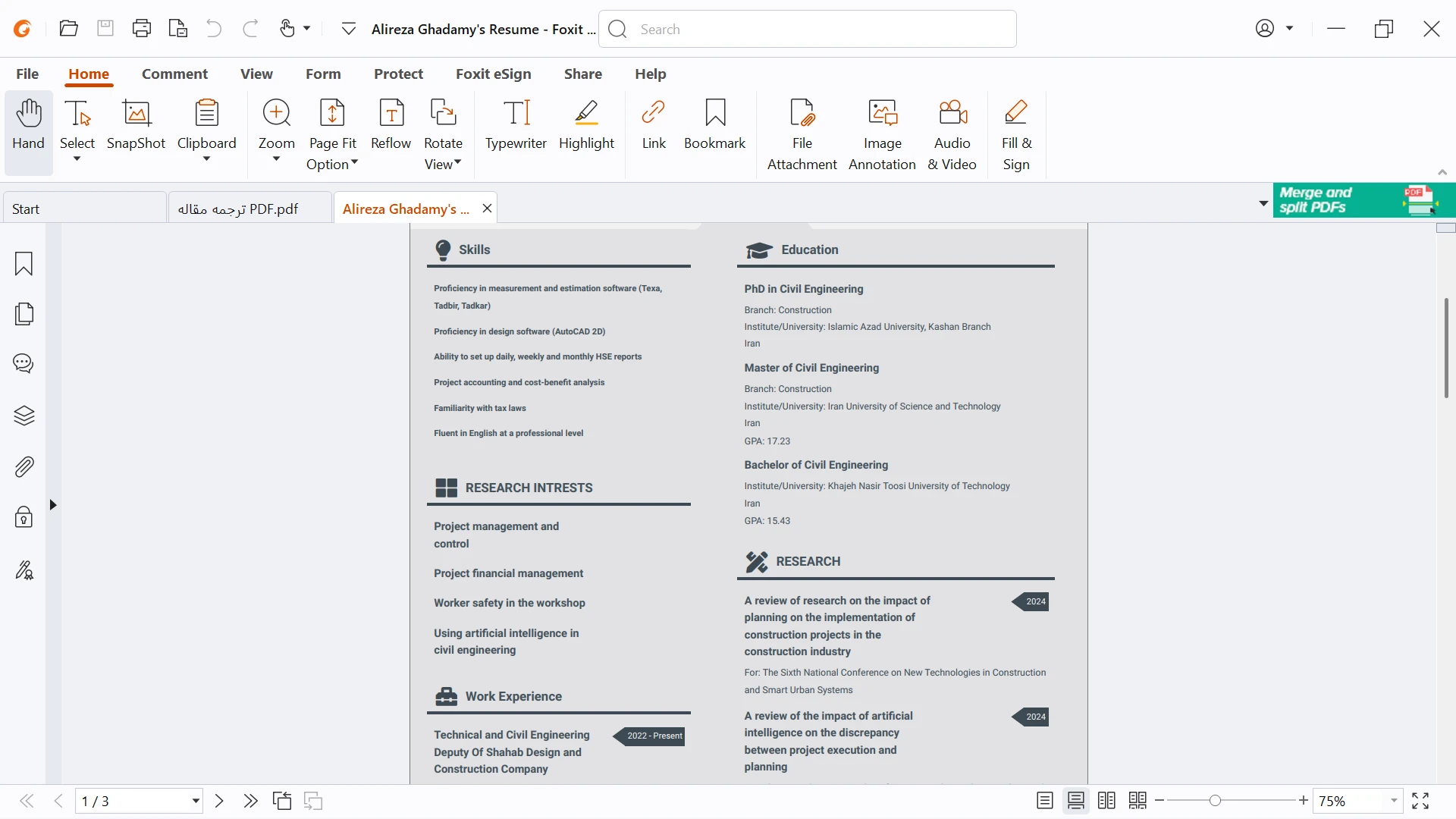Screen dimensions: 1456x819
Task: Open the Layers side panel
Action: [24, 416]
